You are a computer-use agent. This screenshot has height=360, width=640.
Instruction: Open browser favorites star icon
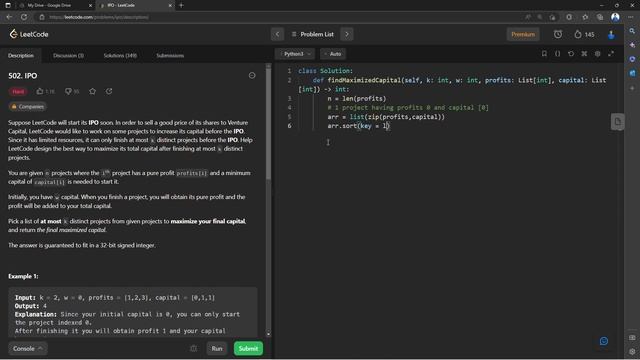tap(585, 17)
